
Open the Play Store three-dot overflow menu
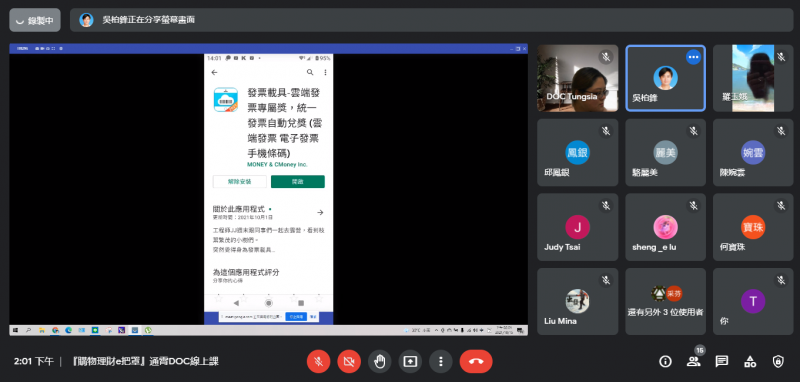click(326, 72)
